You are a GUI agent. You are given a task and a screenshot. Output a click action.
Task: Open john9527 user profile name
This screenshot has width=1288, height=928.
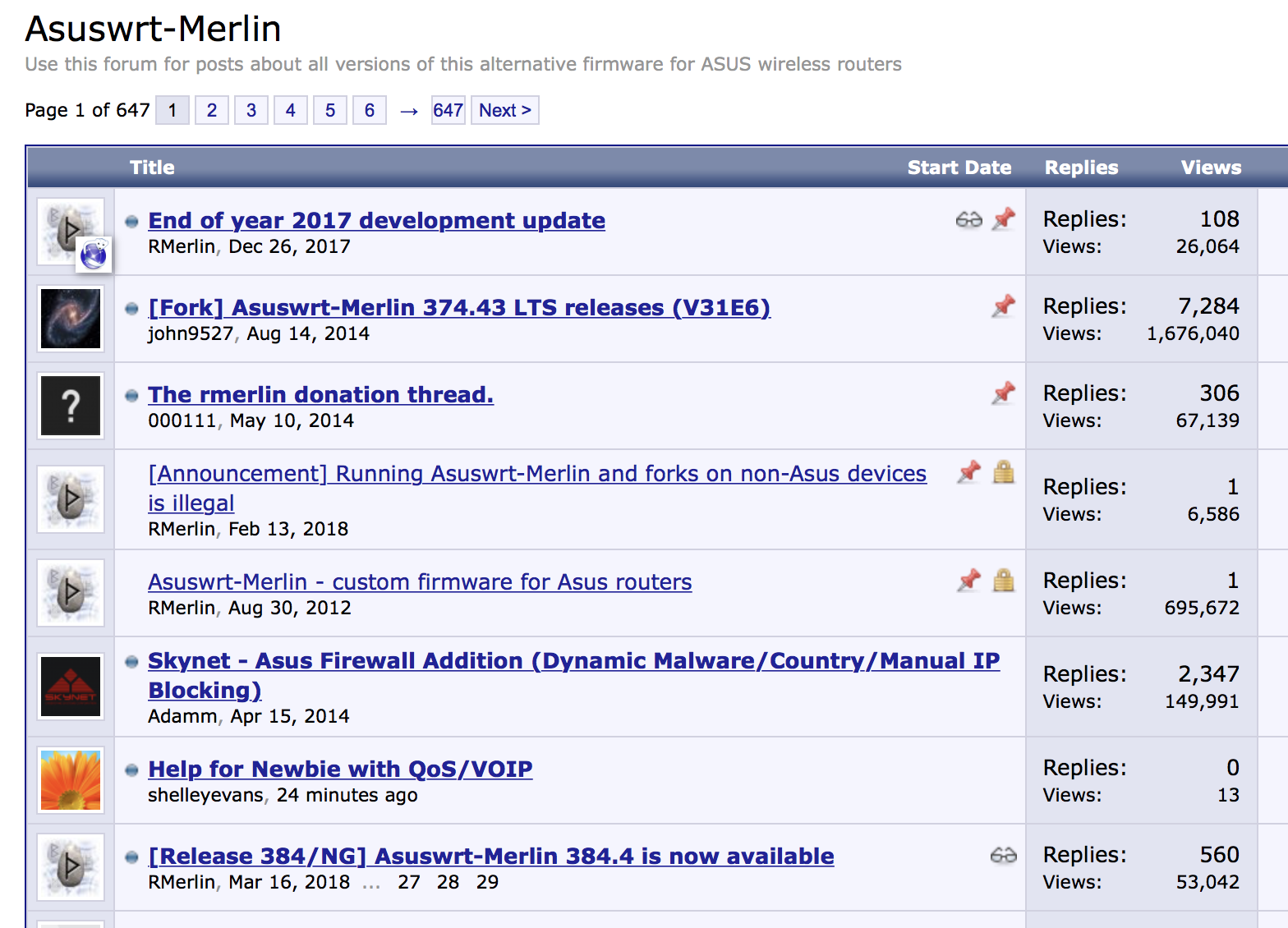tap(191, 333)
